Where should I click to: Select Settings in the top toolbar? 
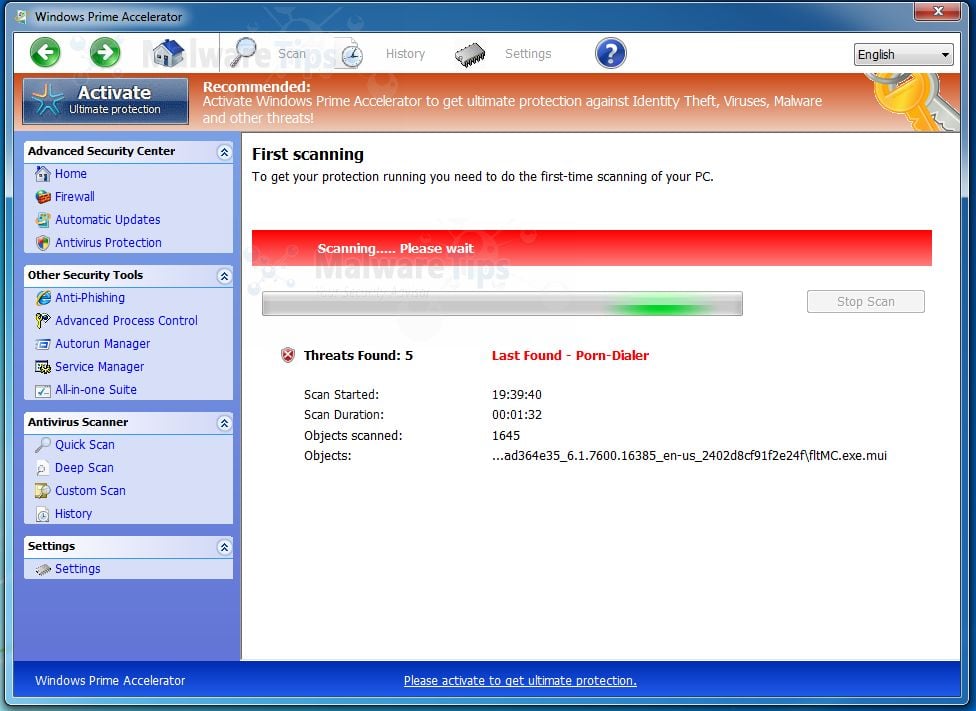tap(528, 54)
